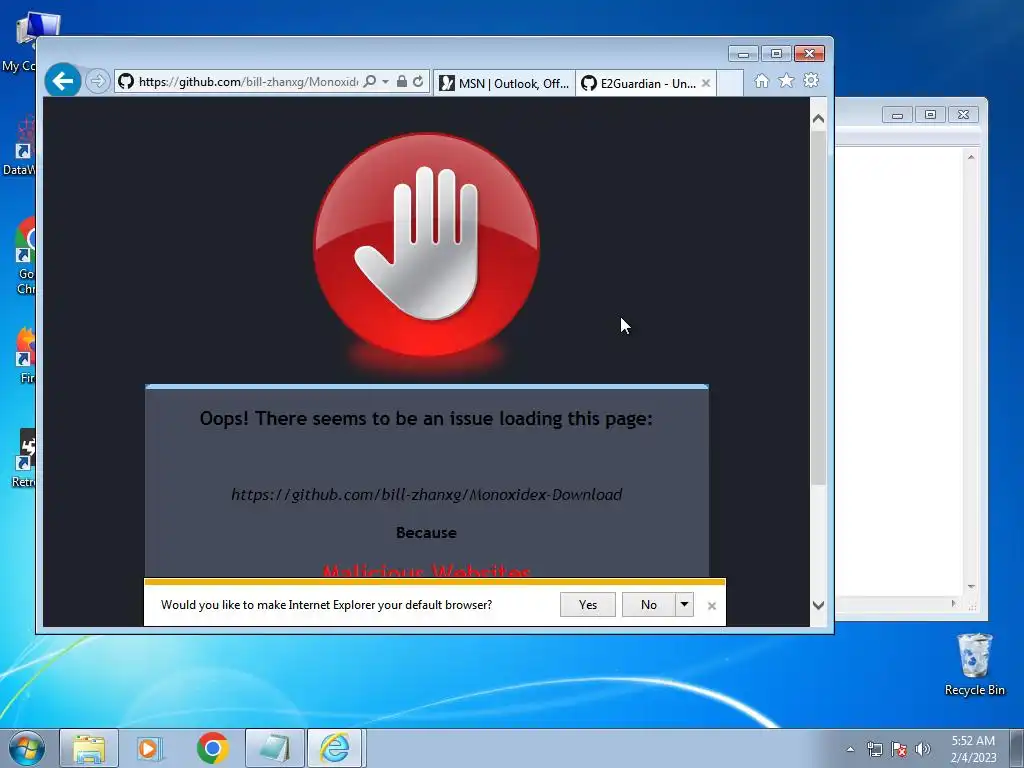Click the security lock icon

(x=402, y=82)
